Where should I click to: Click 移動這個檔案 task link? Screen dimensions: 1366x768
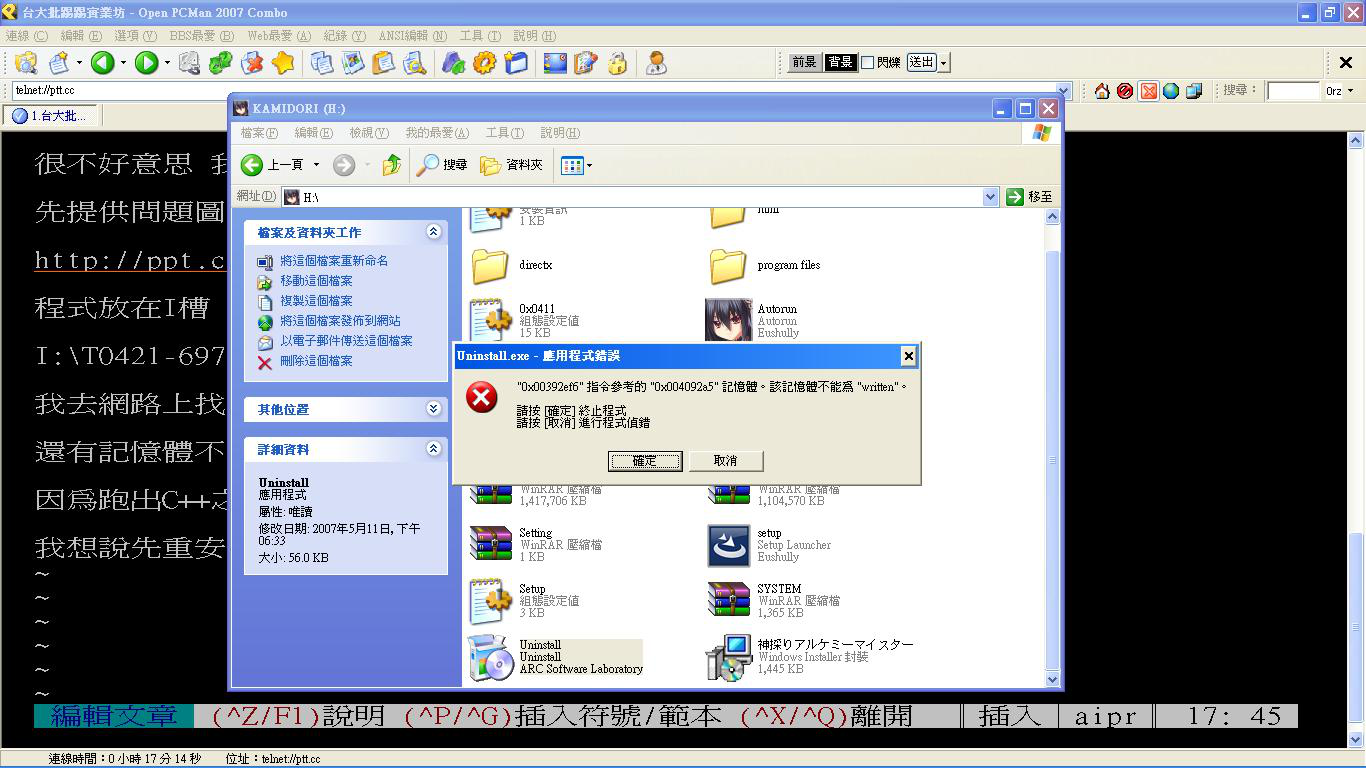pyautogui.click(x=316, y=281)
